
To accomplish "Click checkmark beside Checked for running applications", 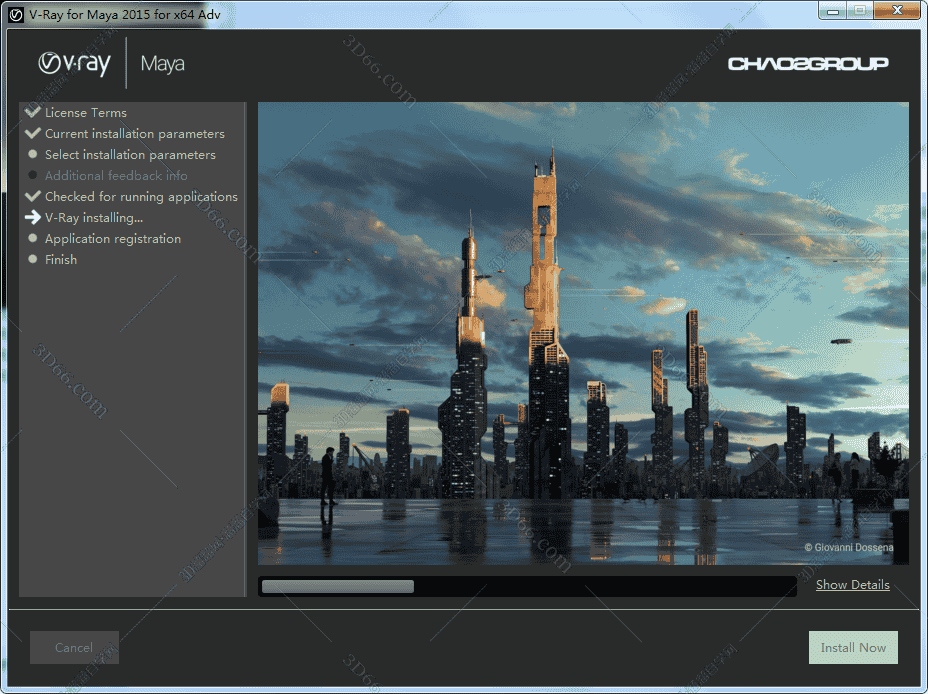I will 33,196.
